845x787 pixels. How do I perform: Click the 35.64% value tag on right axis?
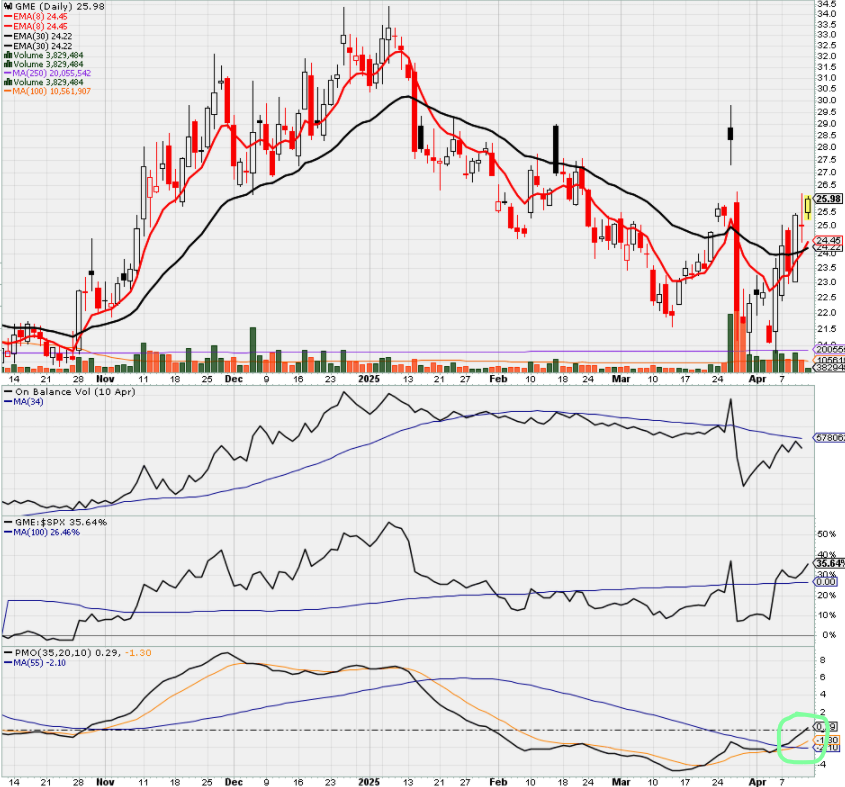click(829, 563)
